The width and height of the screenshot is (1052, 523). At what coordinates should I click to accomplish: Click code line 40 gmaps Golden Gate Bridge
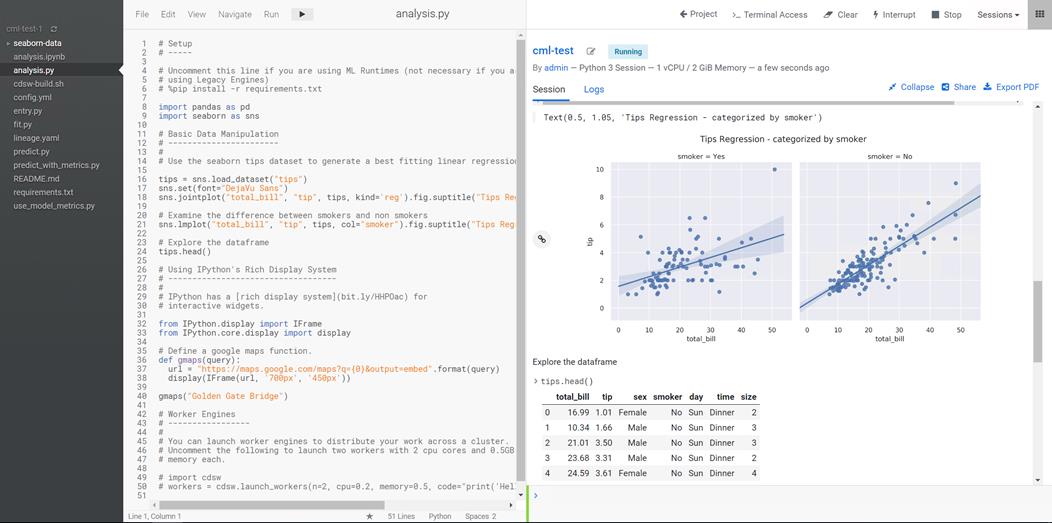pos(223,396)
